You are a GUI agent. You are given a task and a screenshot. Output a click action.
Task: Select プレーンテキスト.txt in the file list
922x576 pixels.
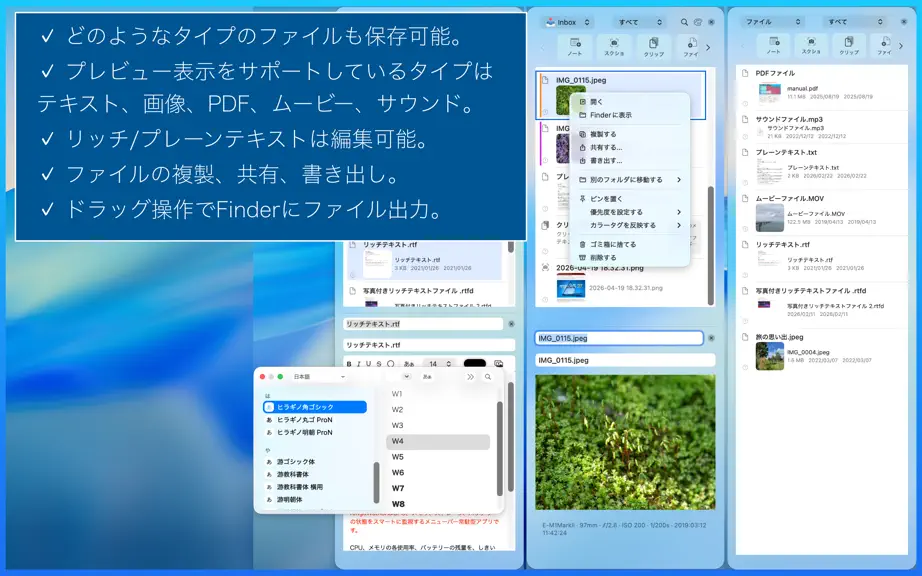pos(823,166)
